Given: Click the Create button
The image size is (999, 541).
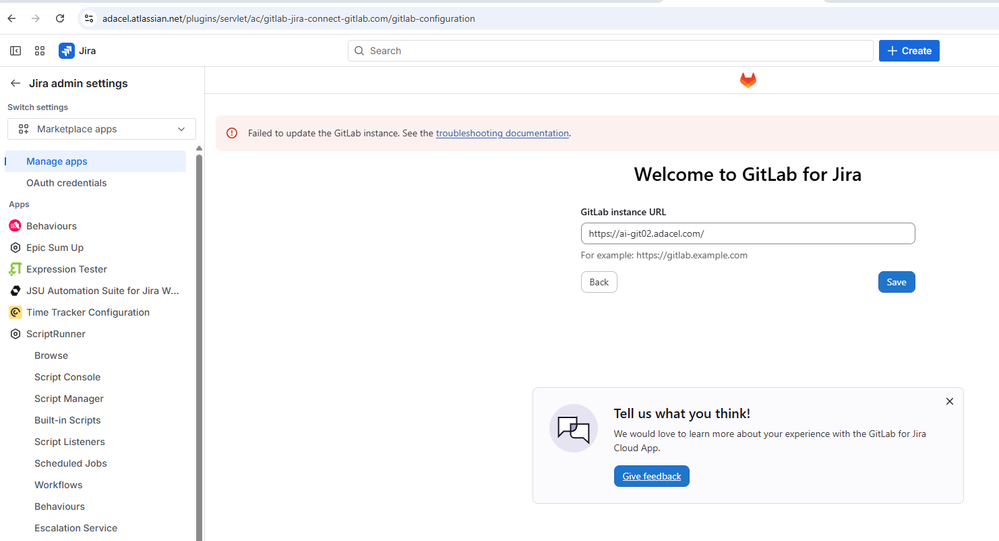Looking at the screenshot, I should tap(909, 51).
